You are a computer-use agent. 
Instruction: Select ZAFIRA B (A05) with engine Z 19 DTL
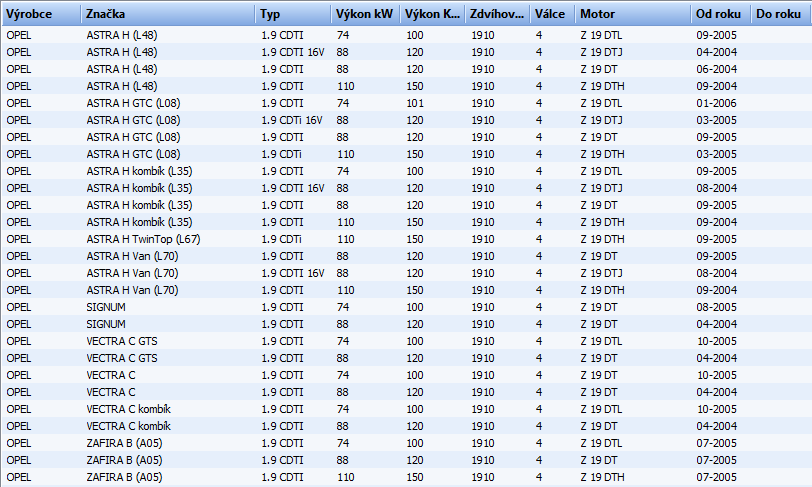(x=406, y=443)
